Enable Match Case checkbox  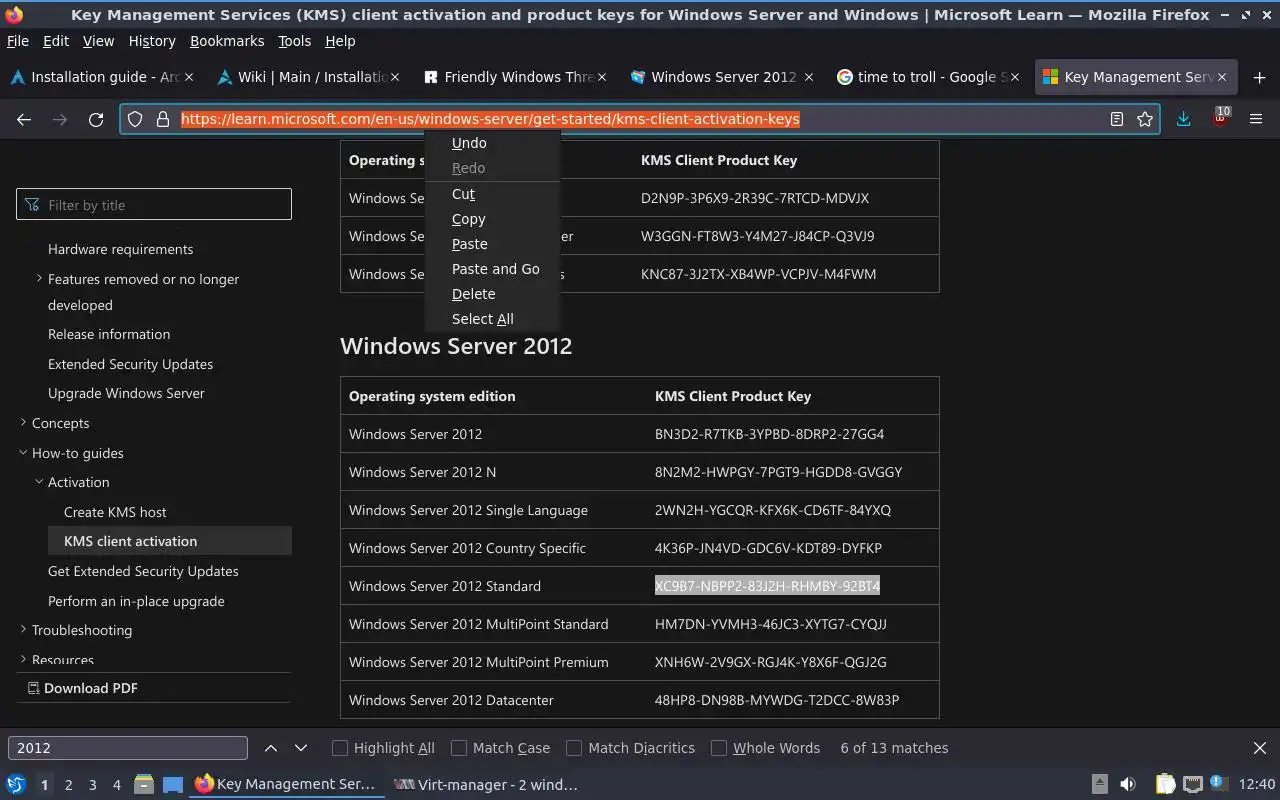coord(459,748)
